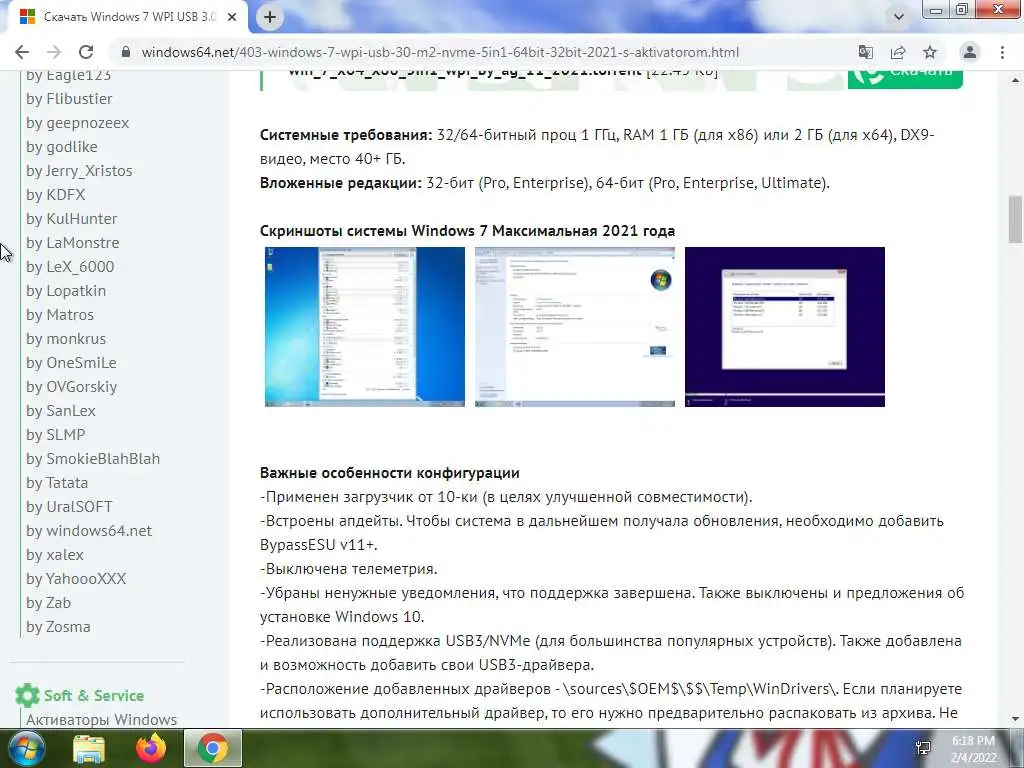Click the scrollbar up arrow
The height and width of the screenshot is (768, 1024).
click(x=1015, y=80)
